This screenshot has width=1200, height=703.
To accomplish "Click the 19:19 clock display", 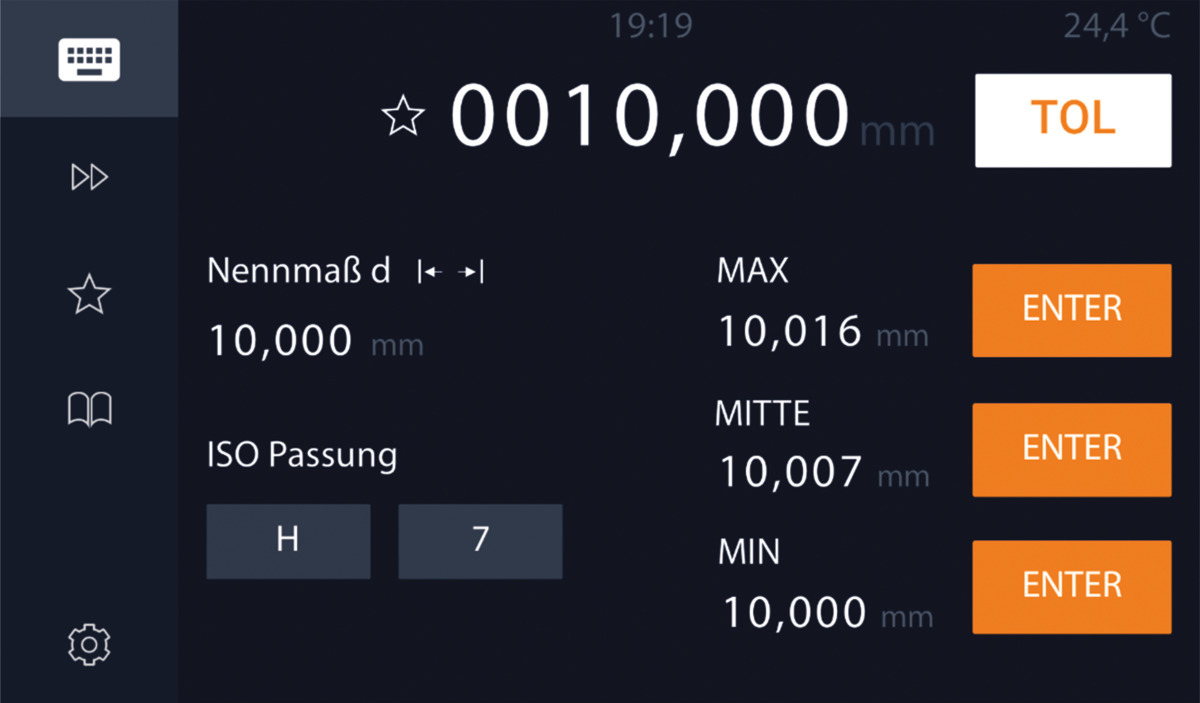I will click(651, 26).
